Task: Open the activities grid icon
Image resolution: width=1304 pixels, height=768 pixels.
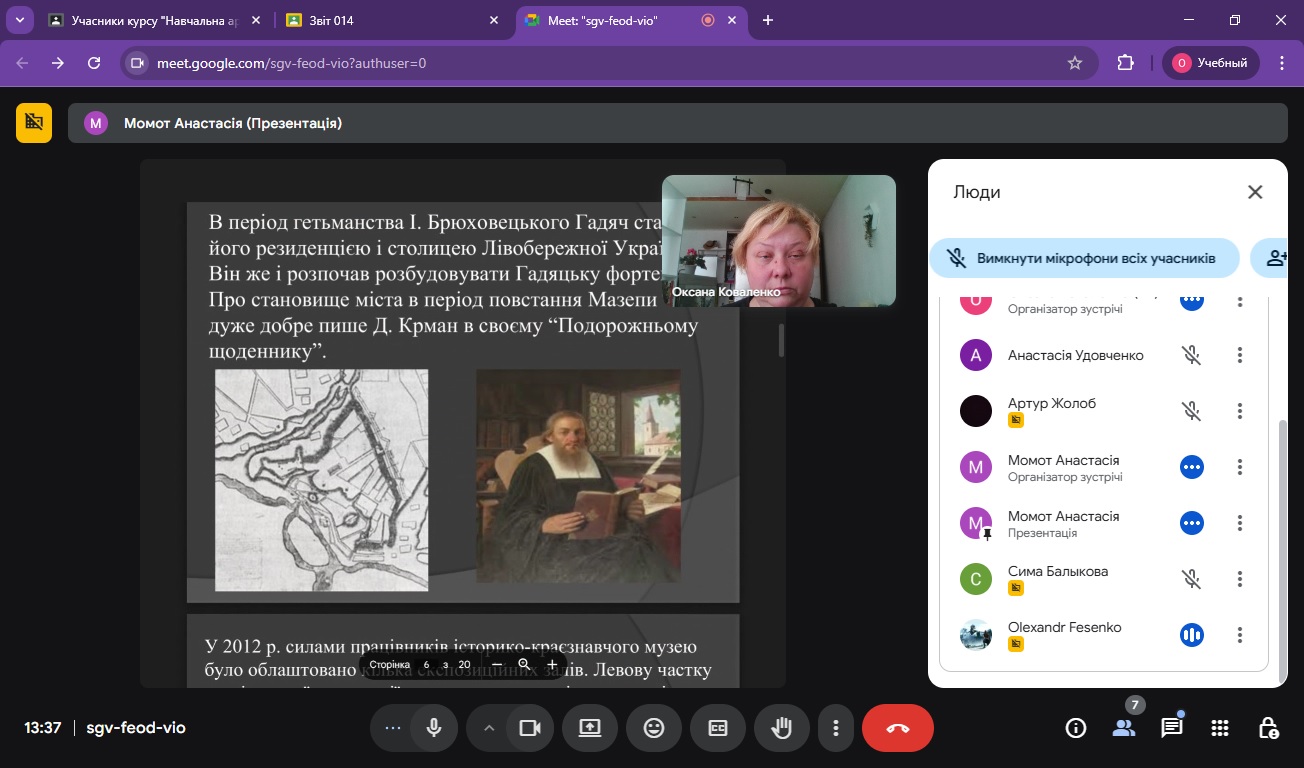Action: point(1220,728)
